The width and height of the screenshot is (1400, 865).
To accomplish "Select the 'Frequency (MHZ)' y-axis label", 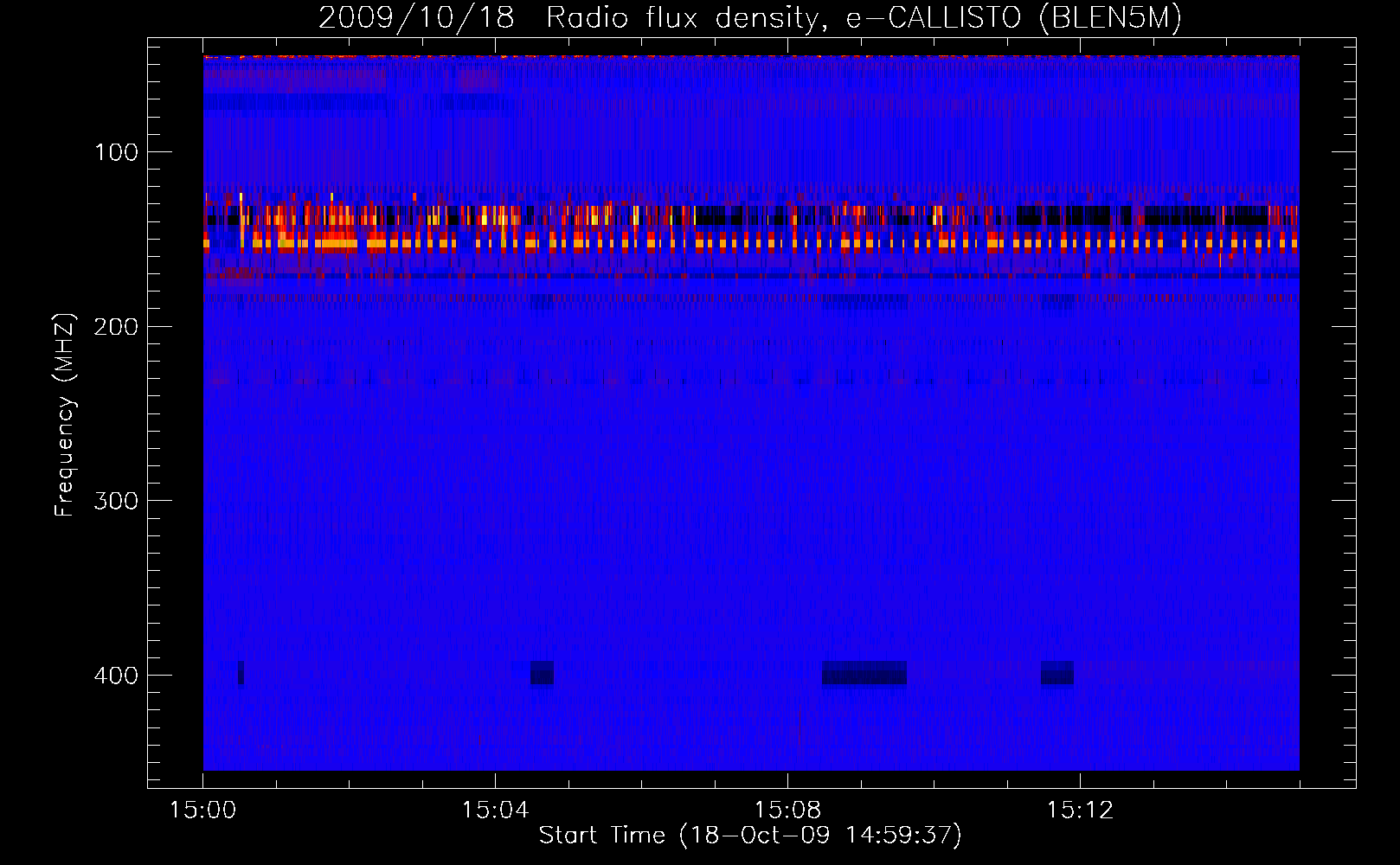I will pos(65,414).
